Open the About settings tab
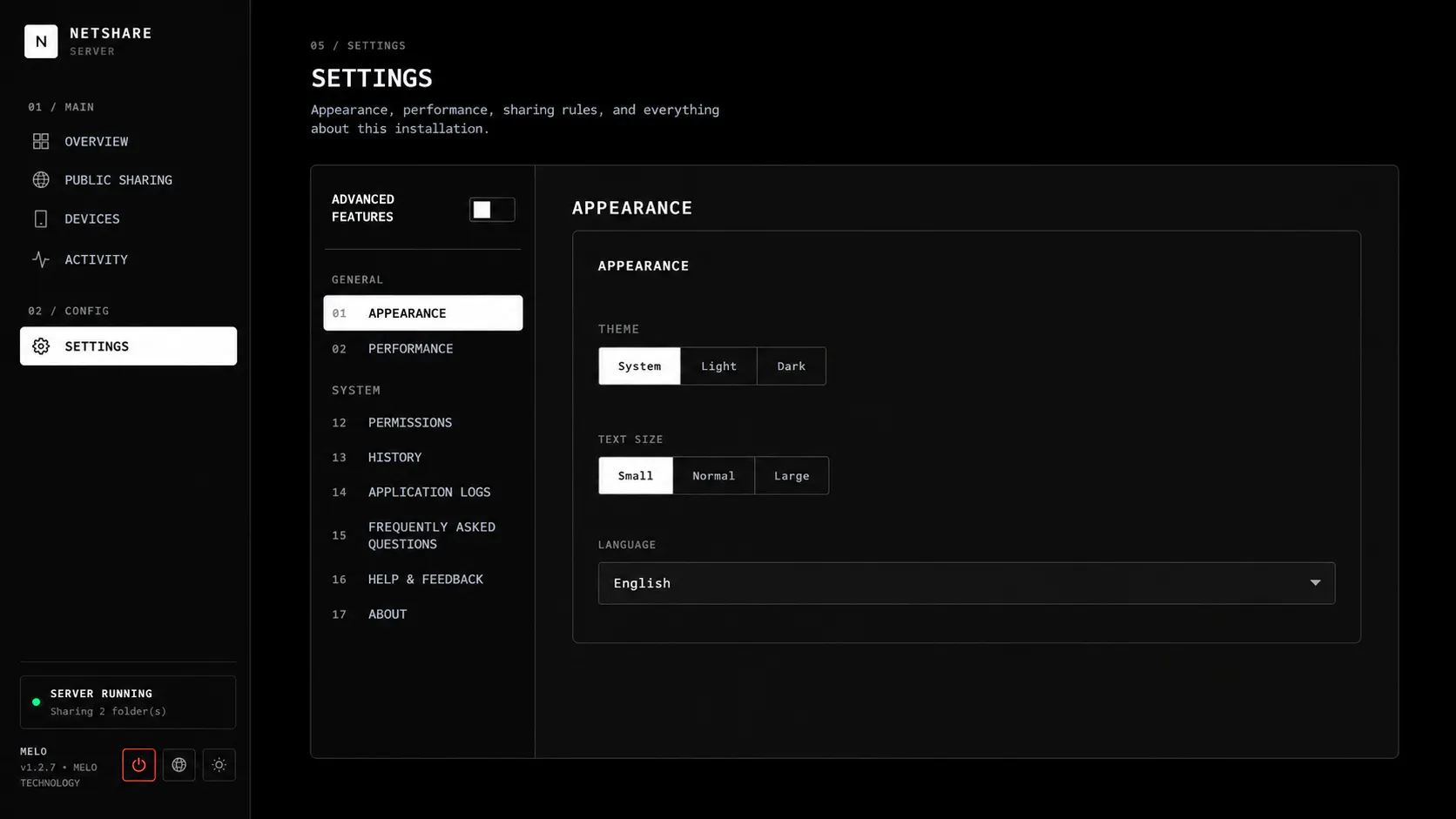 [x=423, y=614]
